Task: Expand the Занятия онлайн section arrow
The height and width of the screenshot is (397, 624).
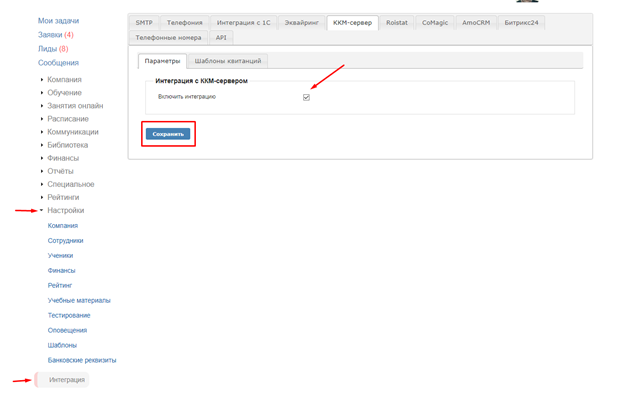Action: 42,106
